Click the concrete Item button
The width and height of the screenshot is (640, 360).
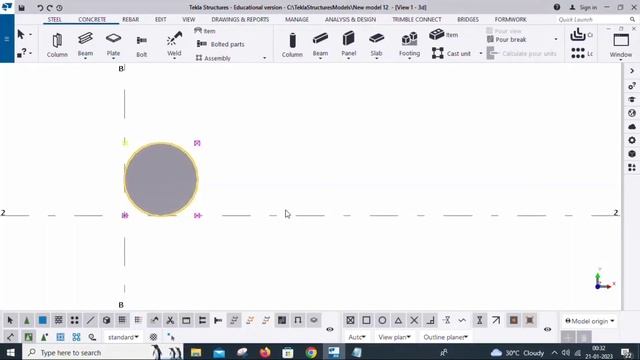point(444,35)
